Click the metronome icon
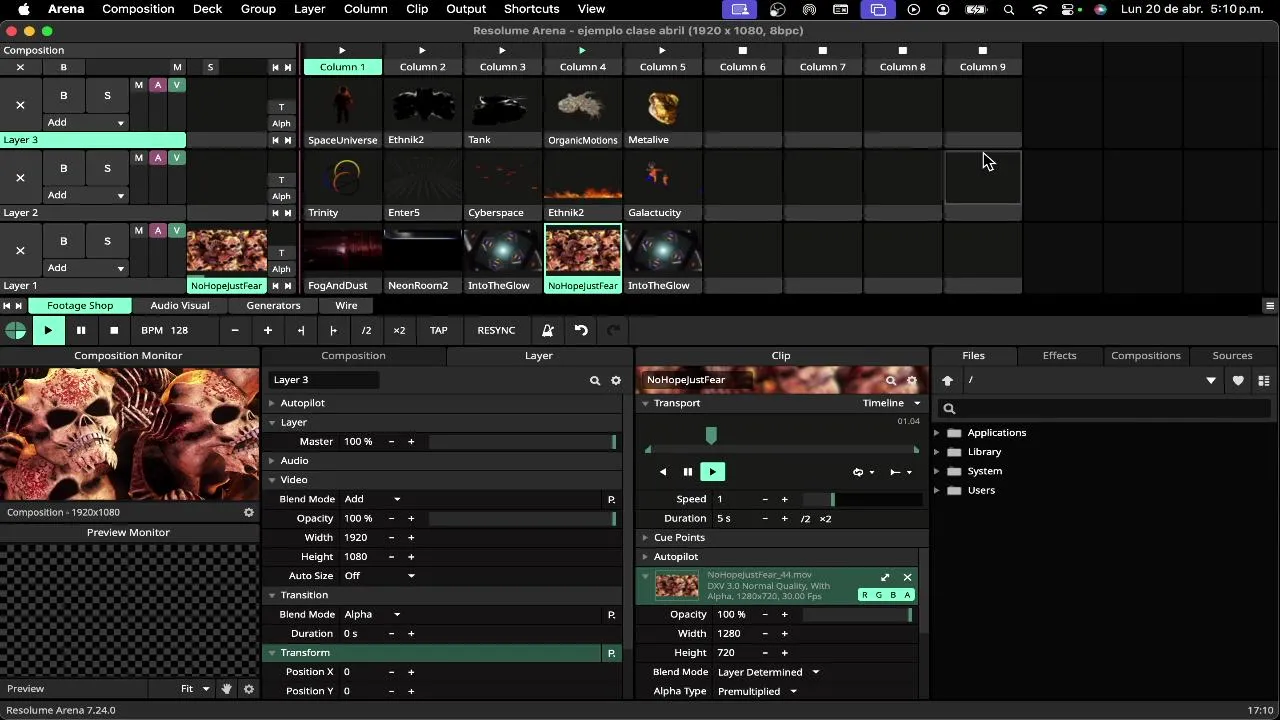Image resolution: width=1280 pixels, height=720 pixels. pyautogui.click(x=547, y=331)
